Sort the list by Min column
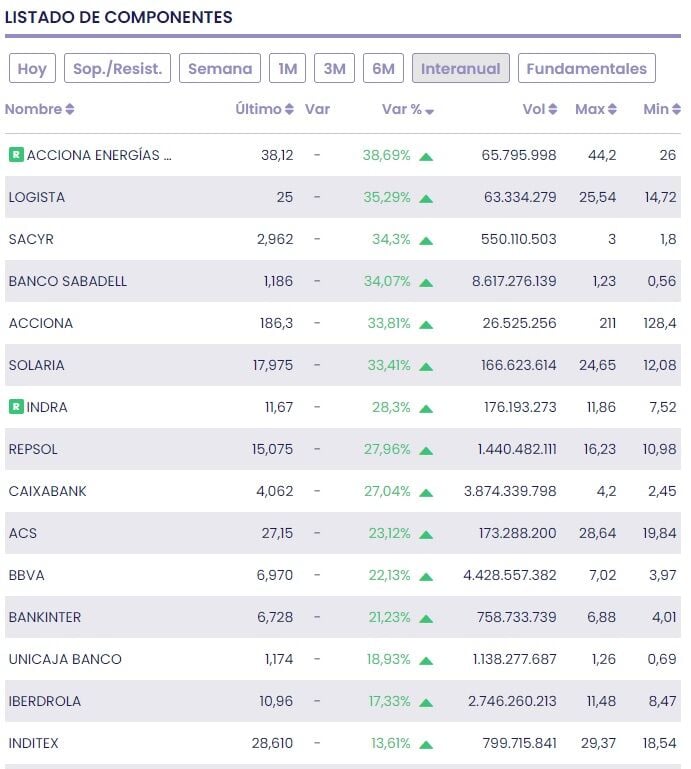 [661, 109]
